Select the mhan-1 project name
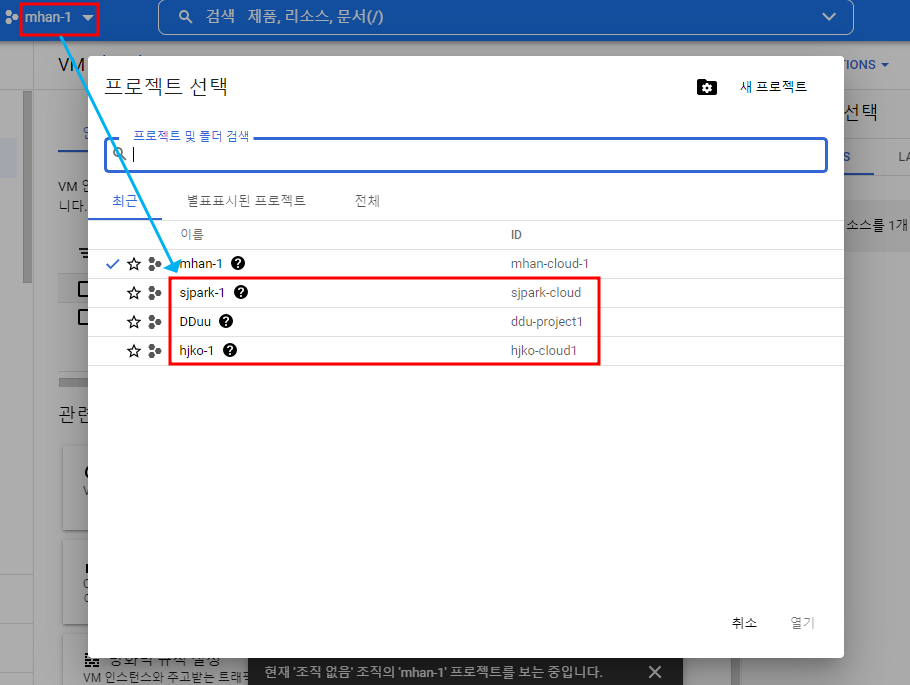The width and height of the screenshot is (910, 685). pos(201,264)
